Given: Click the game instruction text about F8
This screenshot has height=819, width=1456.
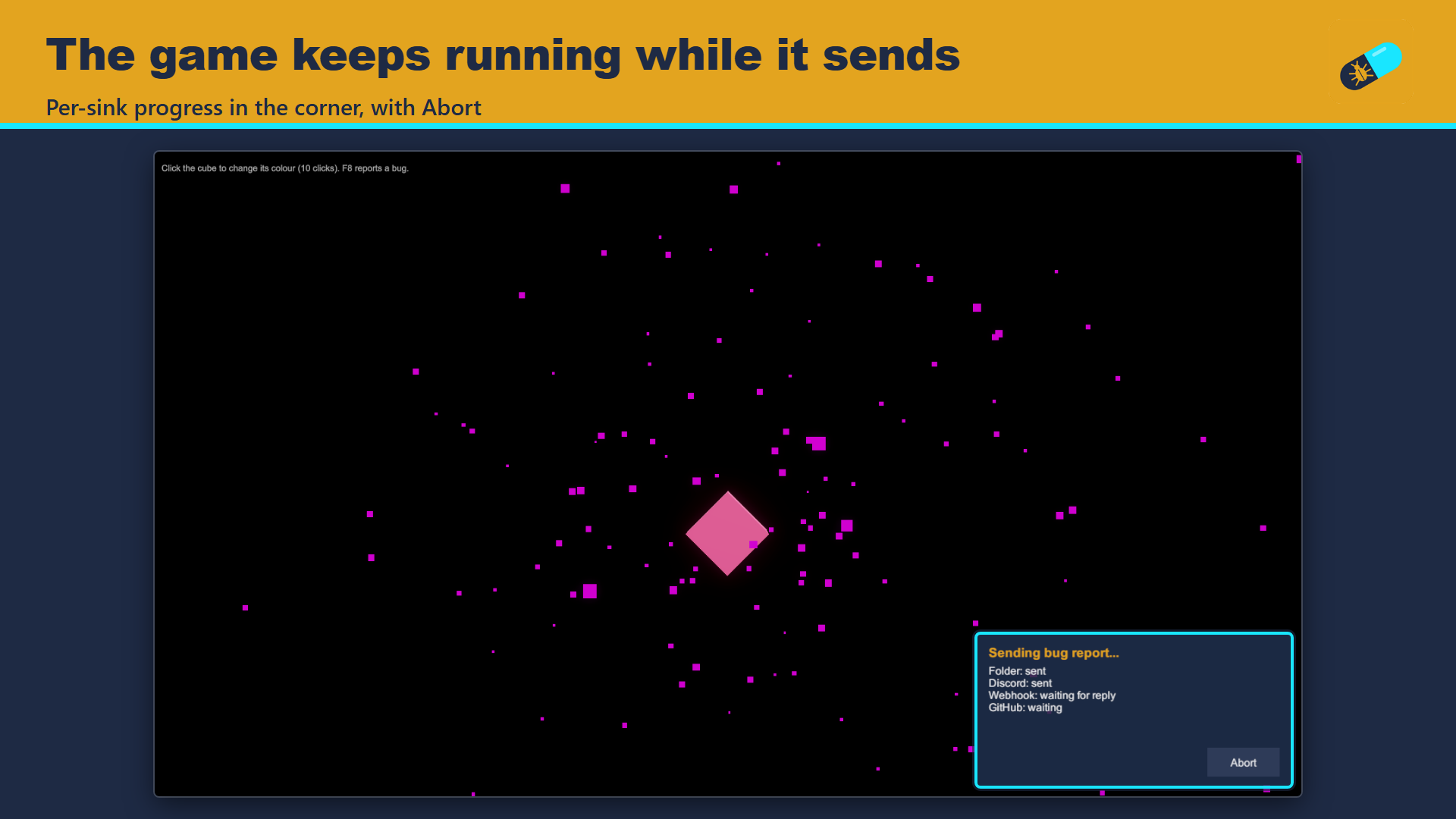Looking at the screenshot, I should [285, 168].
